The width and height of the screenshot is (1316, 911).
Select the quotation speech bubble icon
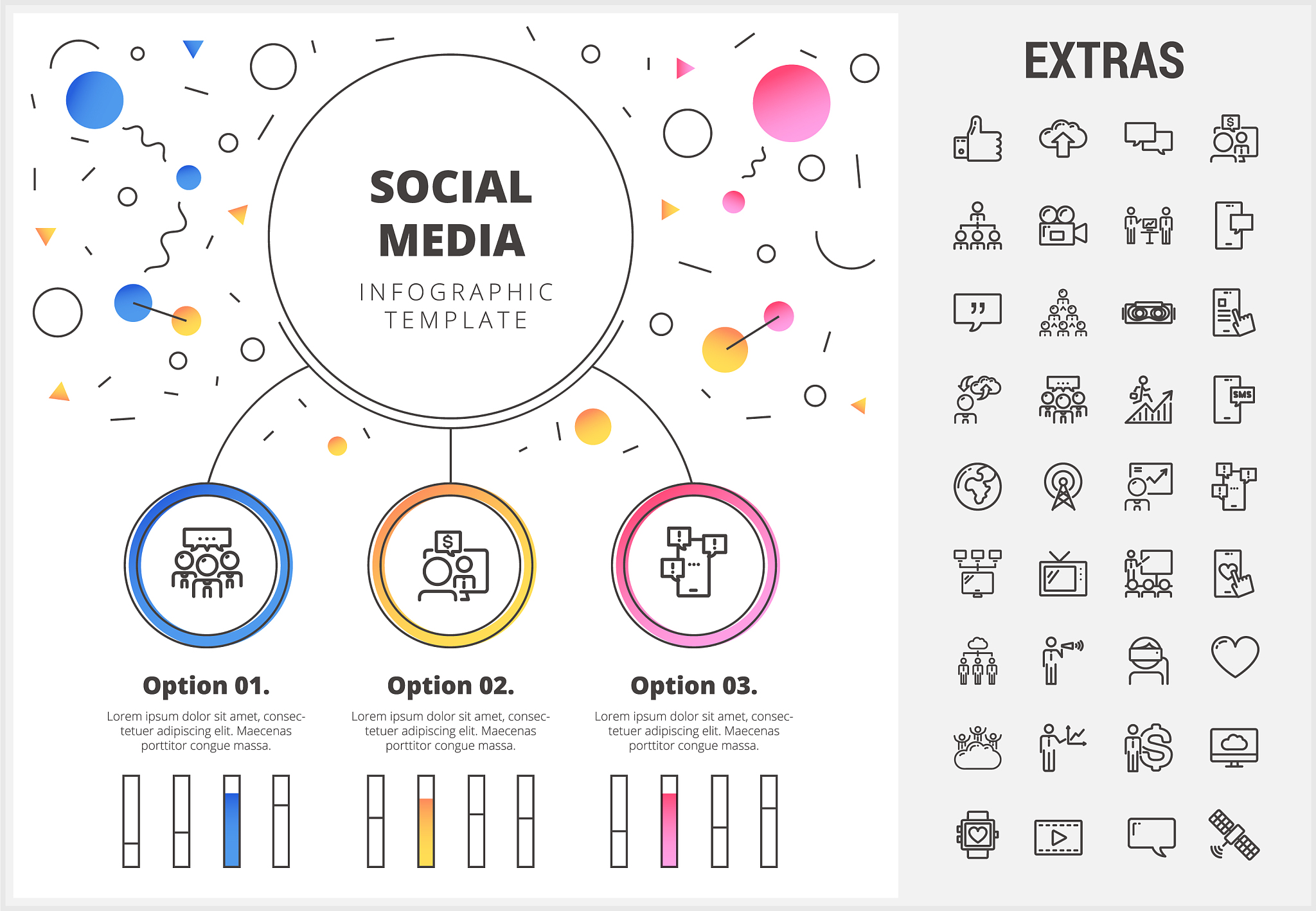(977, 312)
